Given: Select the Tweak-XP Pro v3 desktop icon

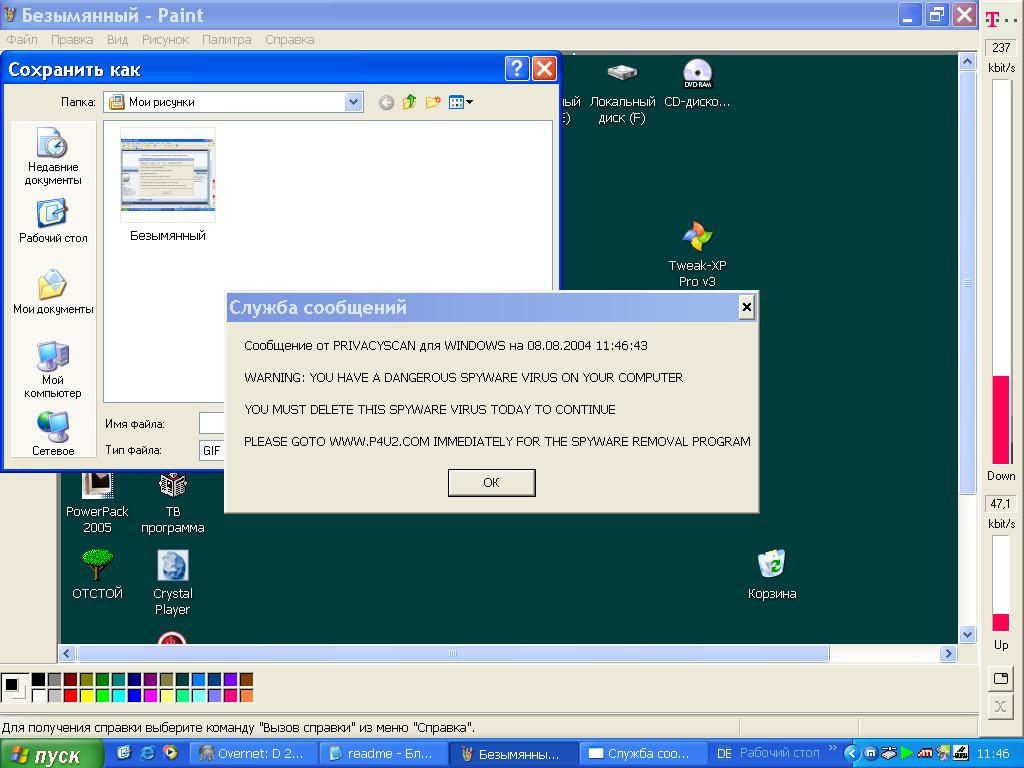Looking at the screenshot, I should (x=697, y=255).
